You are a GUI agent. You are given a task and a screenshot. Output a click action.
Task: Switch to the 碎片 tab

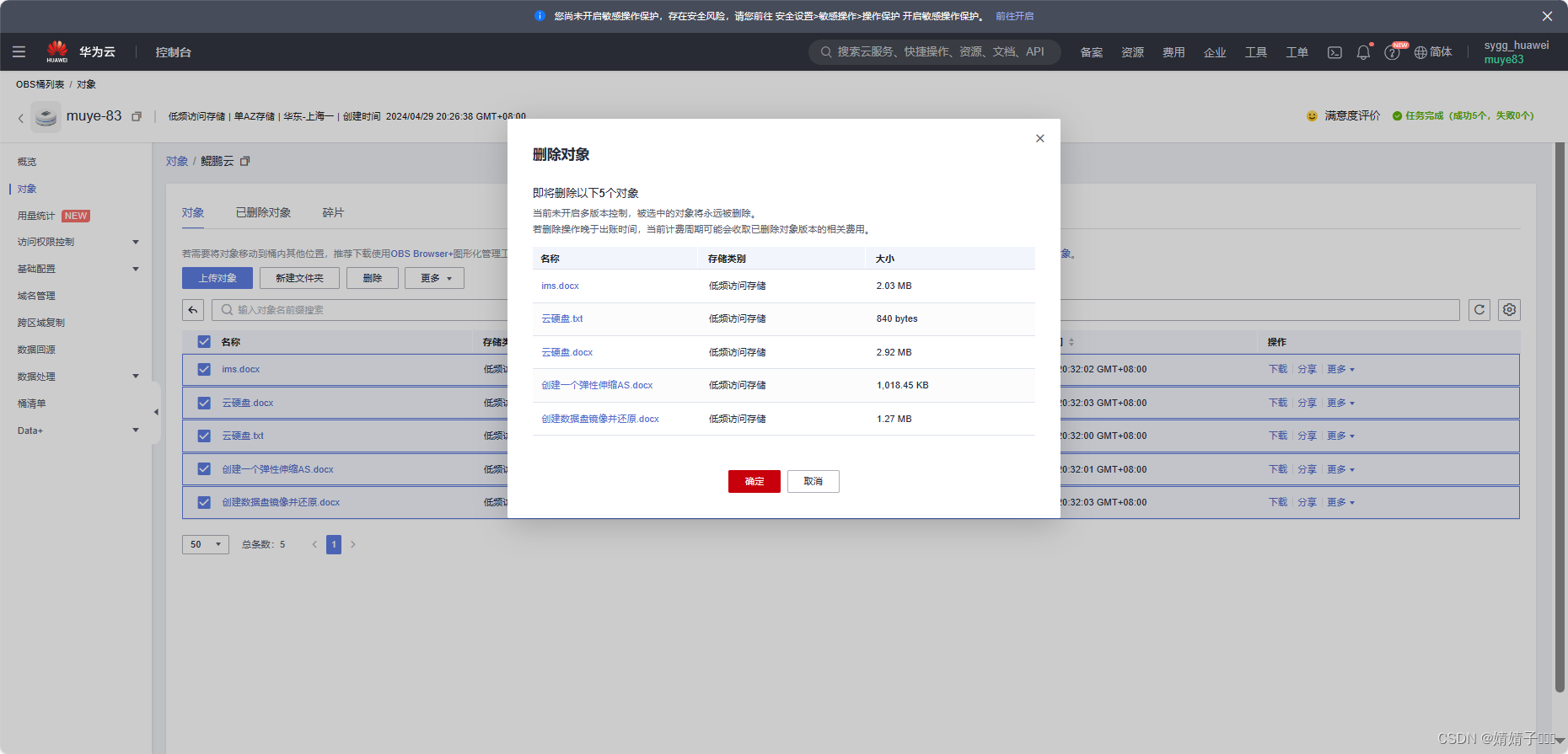(x=333, y=212)
